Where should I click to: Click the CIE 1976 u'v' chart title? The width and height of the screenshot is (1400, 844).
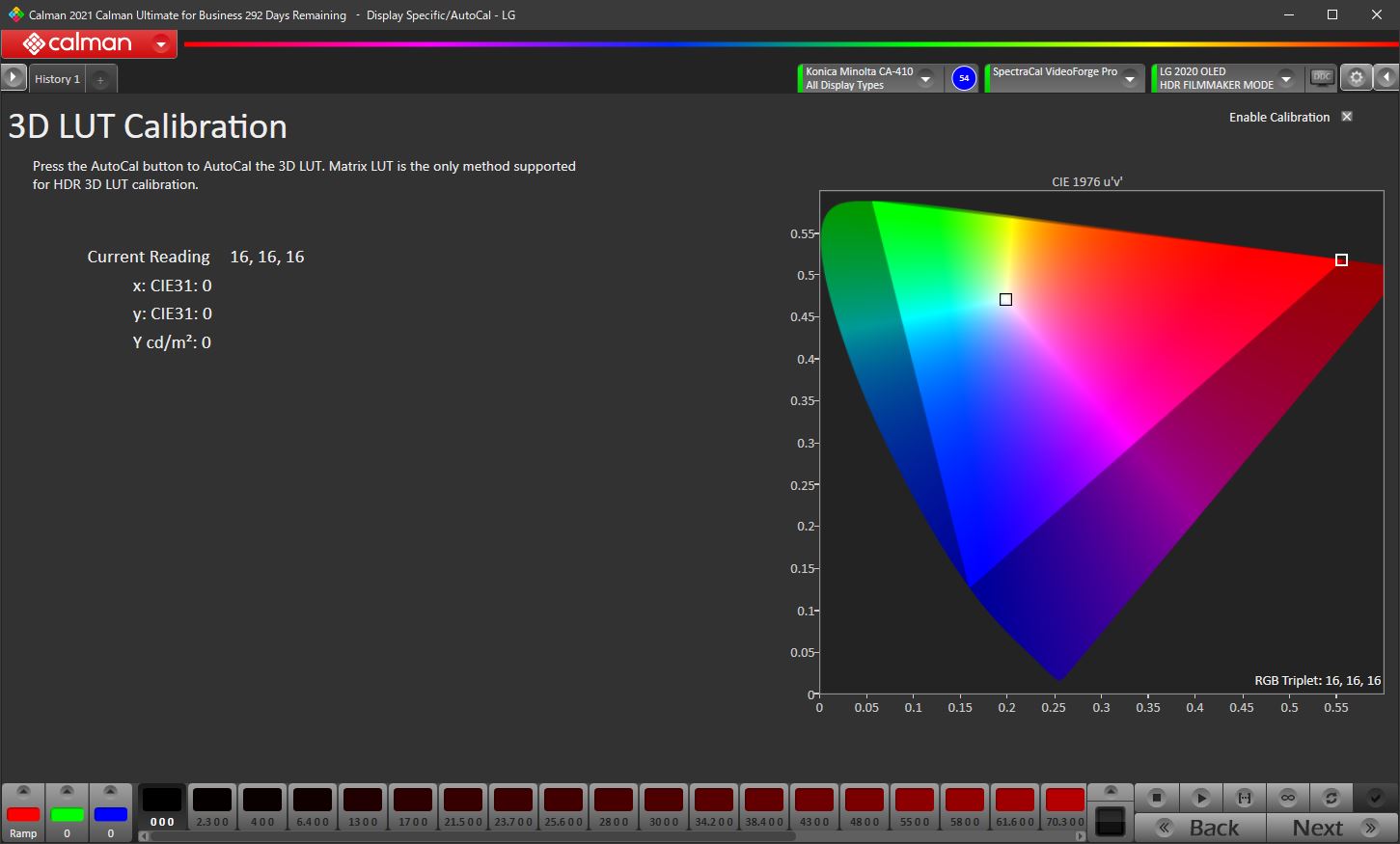click(1087, 181)
